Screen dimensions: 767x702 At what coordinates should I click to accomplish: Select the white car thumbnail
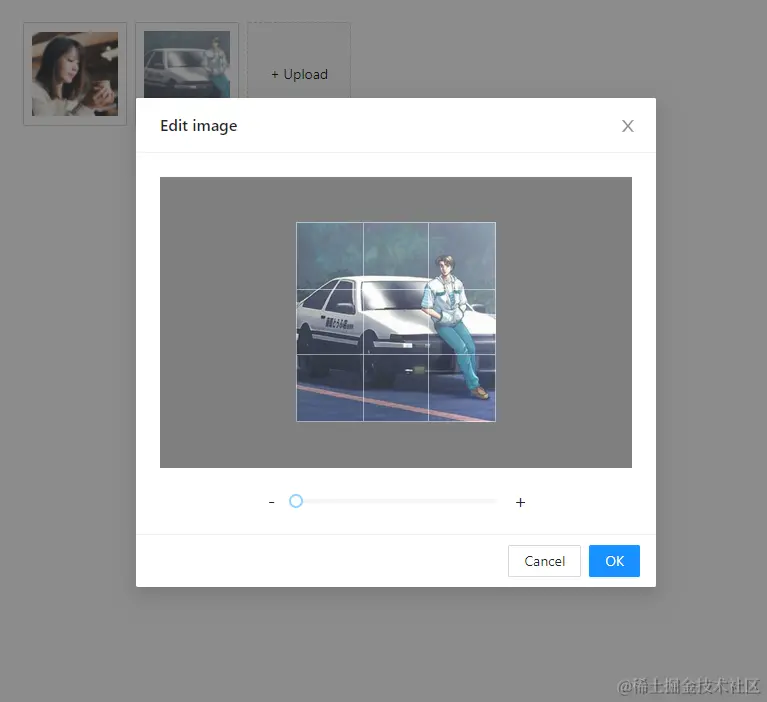[187, 64]
